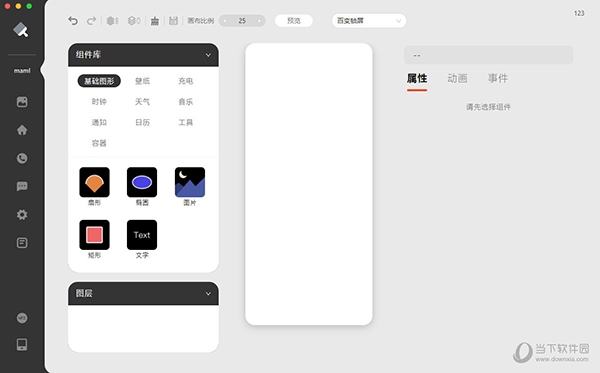Click the 画布比例 label
This screenshot has width=600, height=373.
pos(201,21)
